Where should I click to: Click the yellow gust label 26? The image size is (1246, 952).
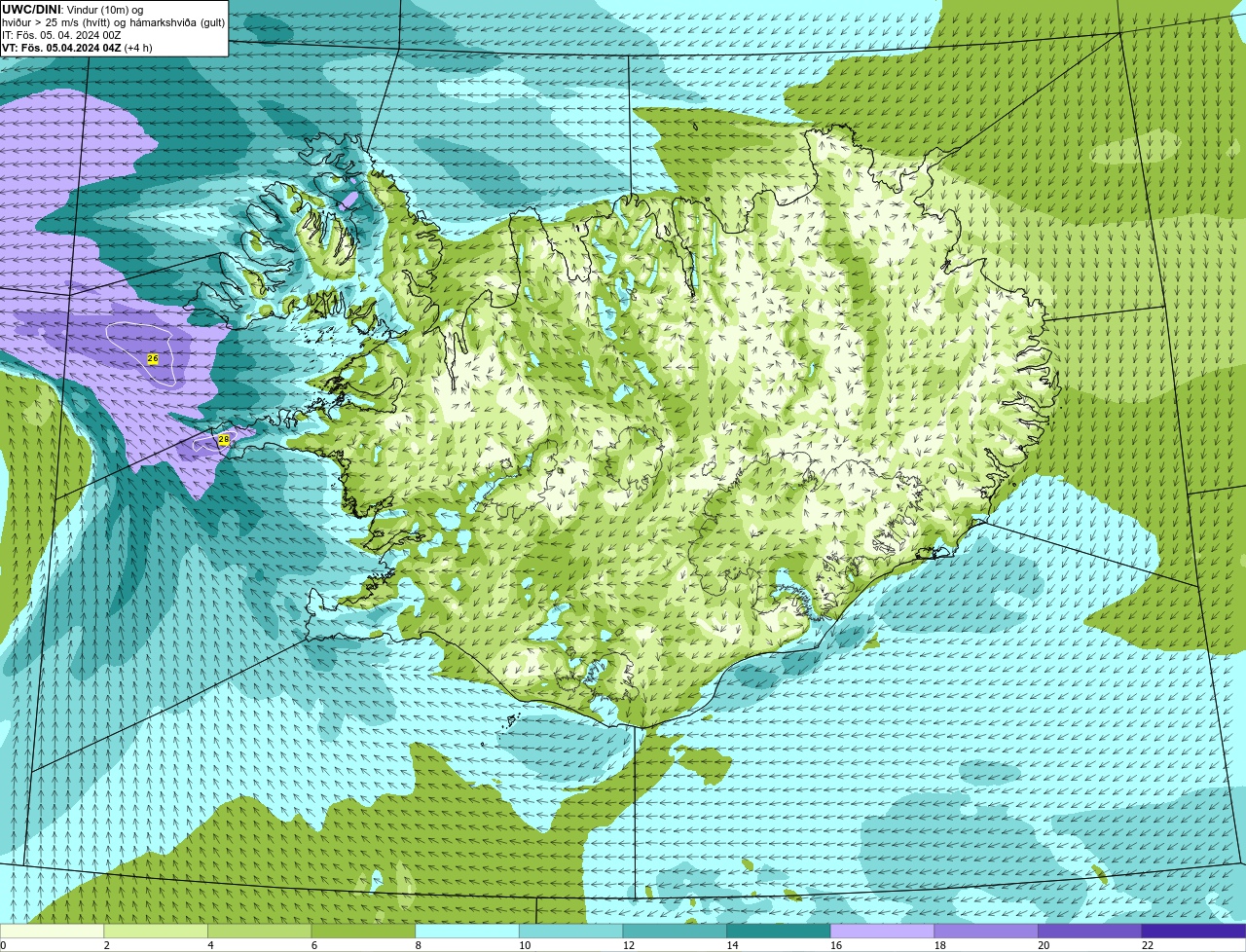[153, 359]
